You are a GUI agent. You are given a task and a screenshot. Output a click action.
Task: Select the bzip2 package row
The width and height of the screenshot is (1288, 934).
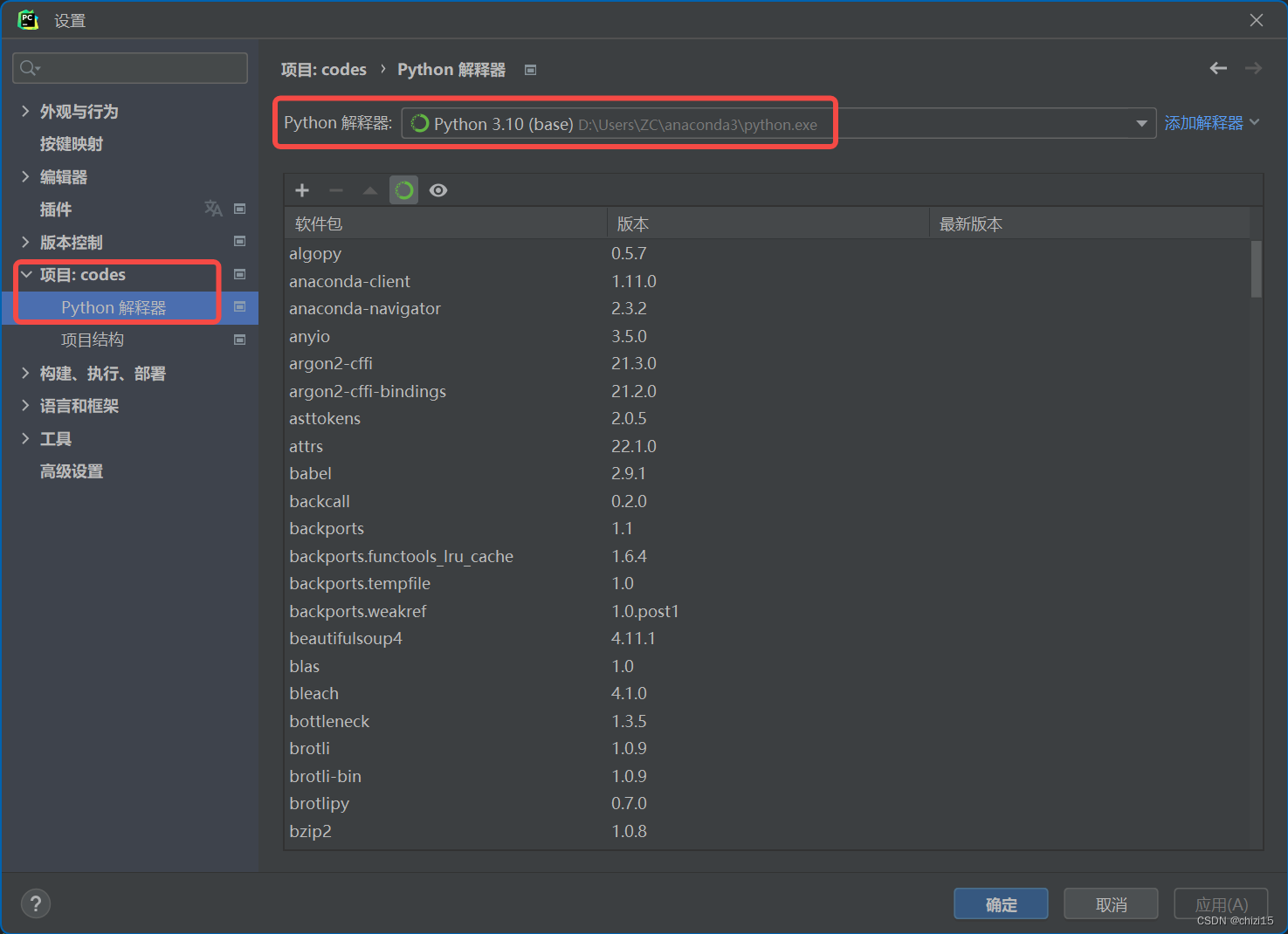coord(767,831)
